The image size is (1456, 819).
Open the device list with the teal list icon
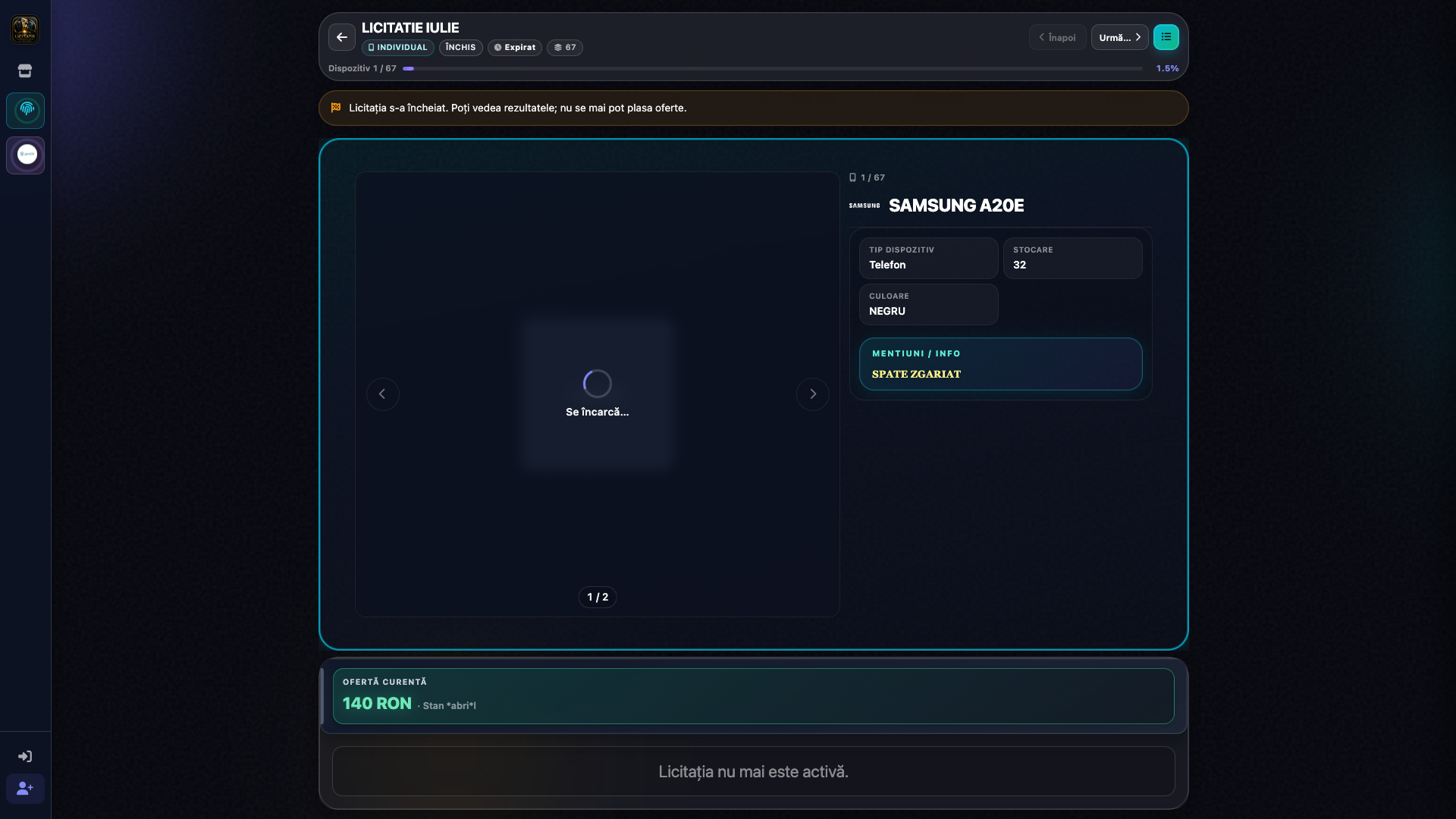coord(1166,37)
